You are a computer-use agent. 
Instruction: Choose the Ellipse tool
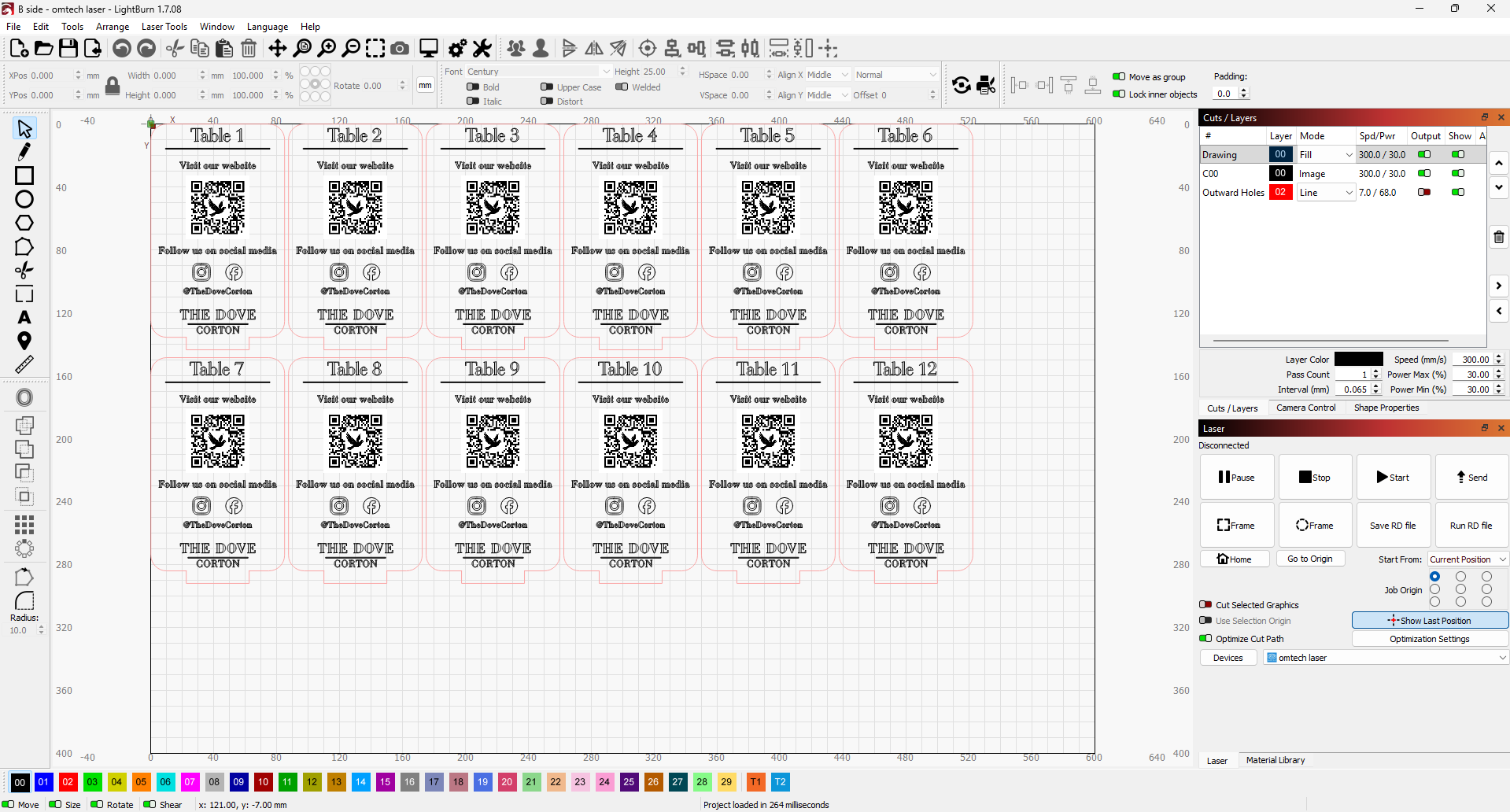24,199
